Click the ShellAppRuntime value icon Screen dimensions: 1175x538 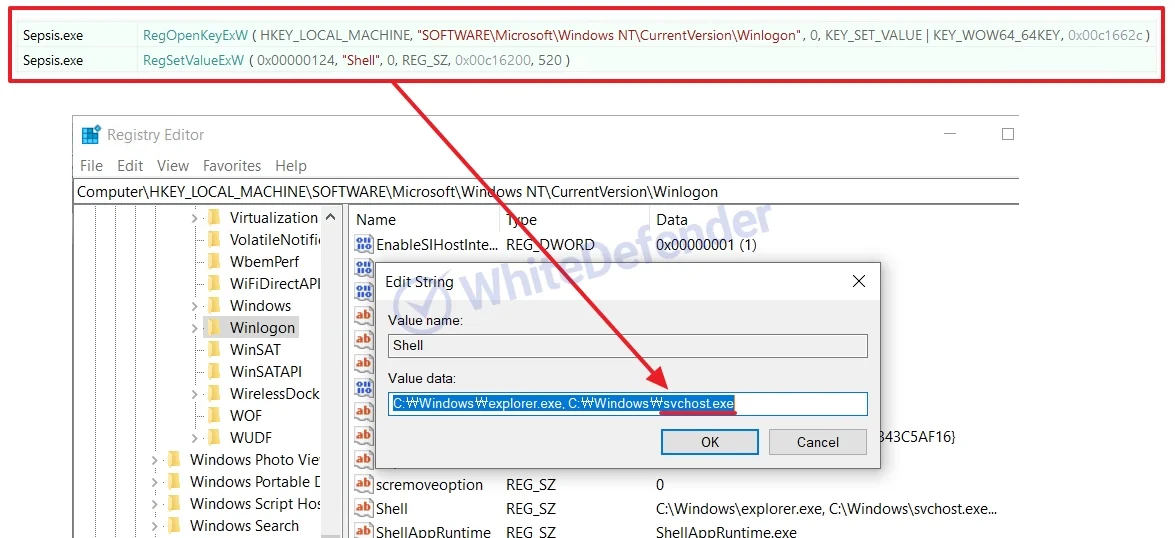[x=364, y=532]
